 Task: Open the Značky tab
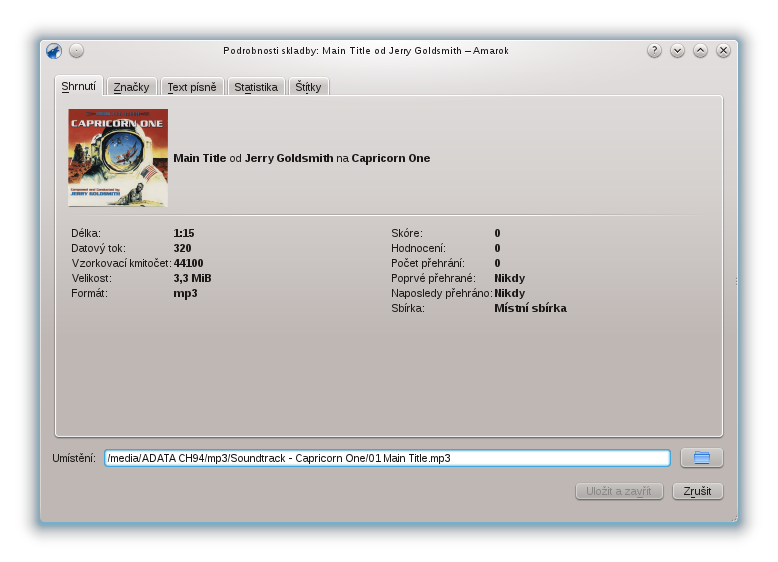point(131,87)
